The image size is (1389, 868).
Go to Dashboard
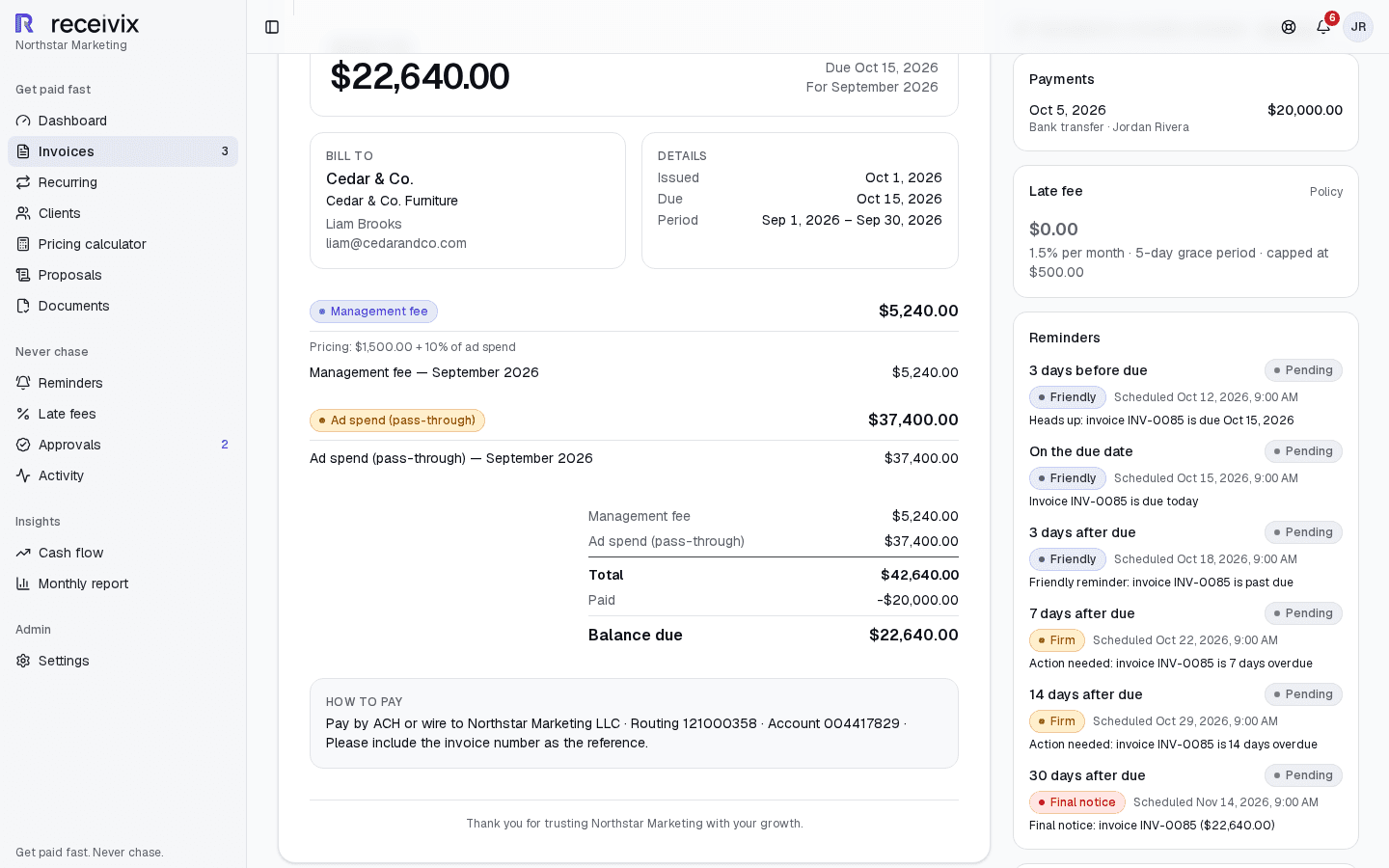123,121
